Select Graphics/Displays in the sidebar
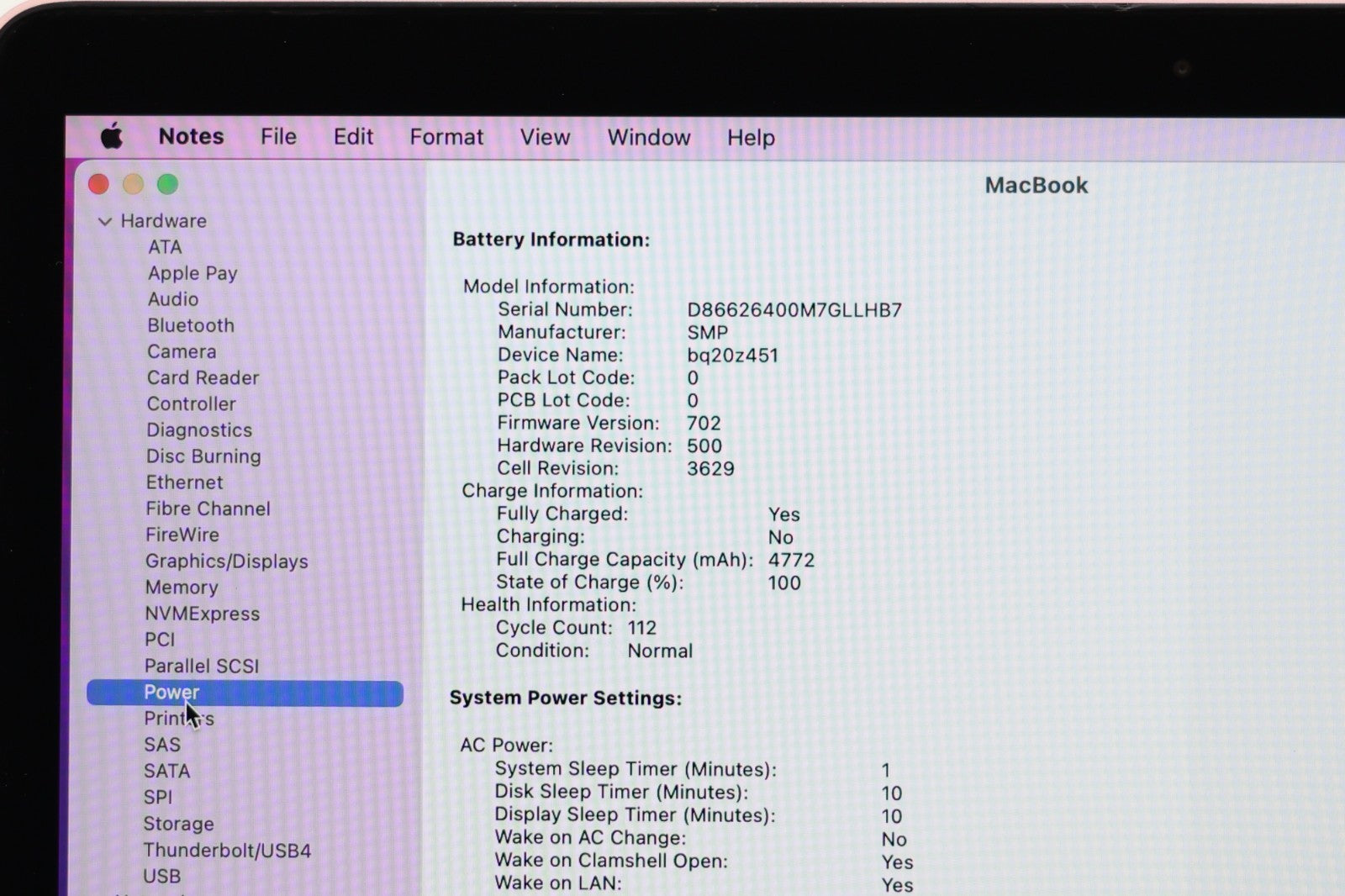1345x896 pixels. tap(226, 561)
